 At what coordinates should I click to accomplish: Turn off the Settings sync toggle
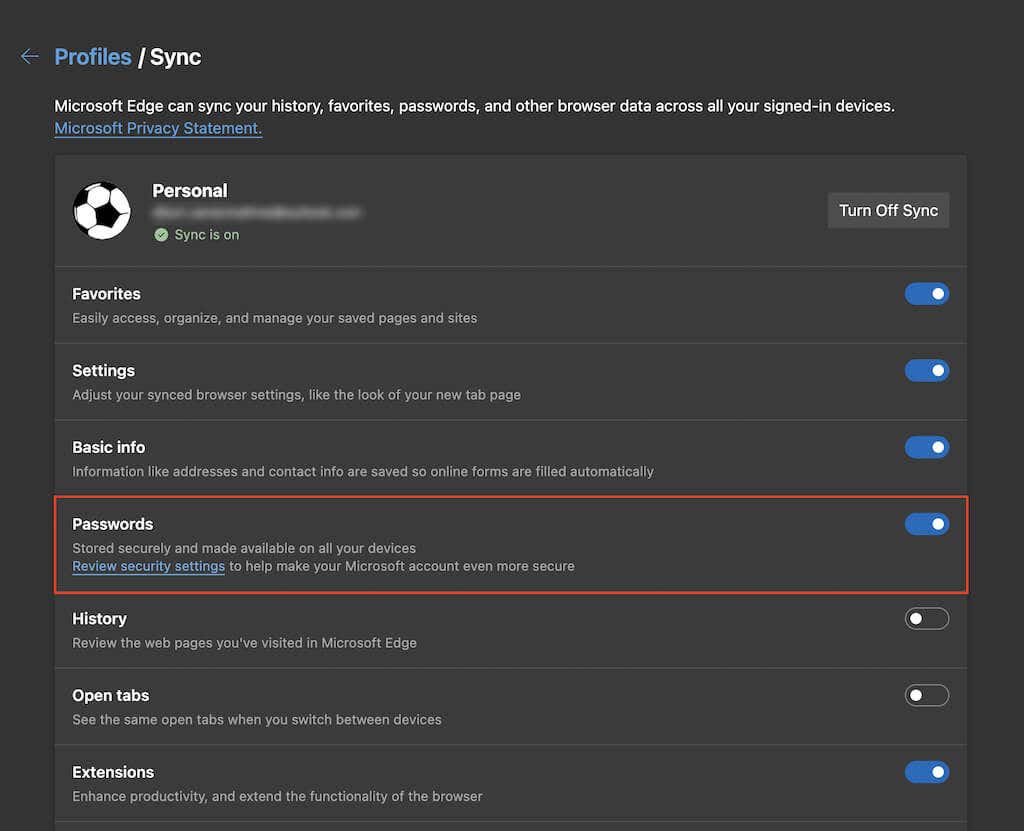pos(926,371)
